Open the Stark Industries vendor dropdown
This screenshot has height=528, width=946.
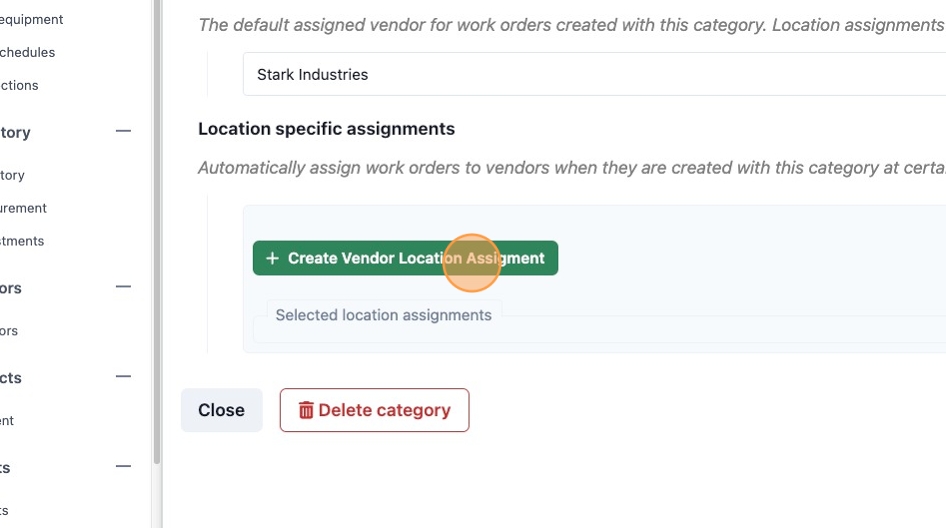(x=594, y=74)
